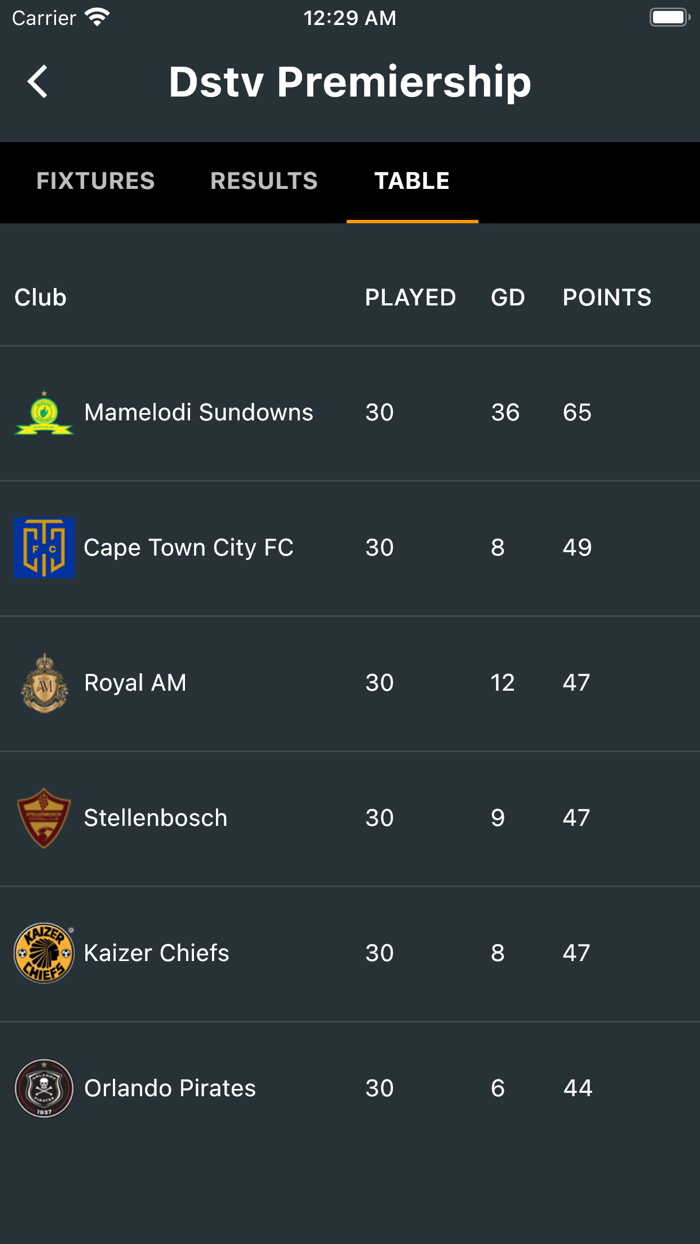700x1244 pixels.
Task: Open Orlando Pirates from the standings
Action: click(169, 1088)
